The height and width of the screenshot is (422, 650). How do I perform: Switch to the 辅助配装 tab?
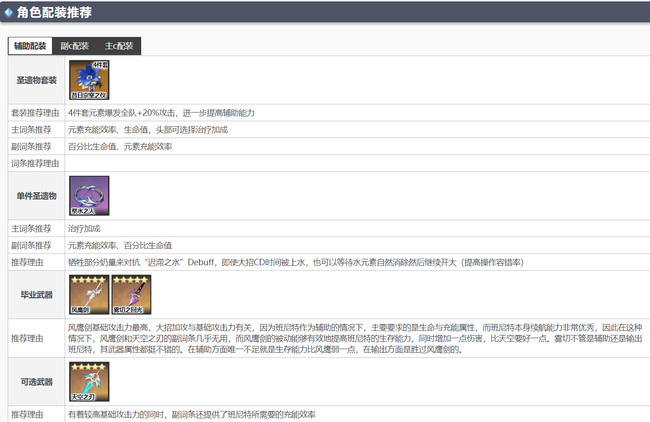(30, 46)
